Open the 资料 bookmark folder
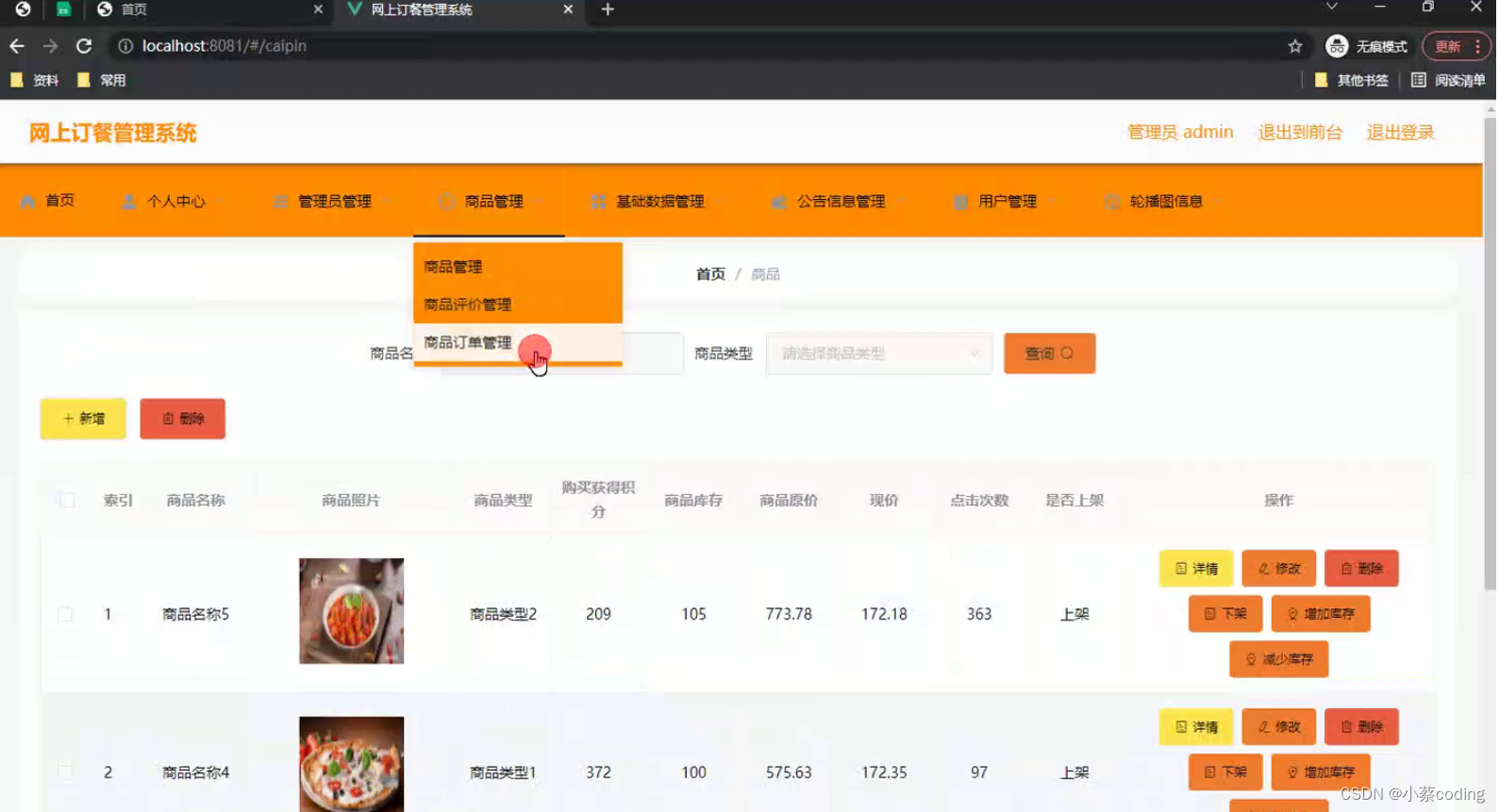1499x812 pixels. tap(35, 80)
